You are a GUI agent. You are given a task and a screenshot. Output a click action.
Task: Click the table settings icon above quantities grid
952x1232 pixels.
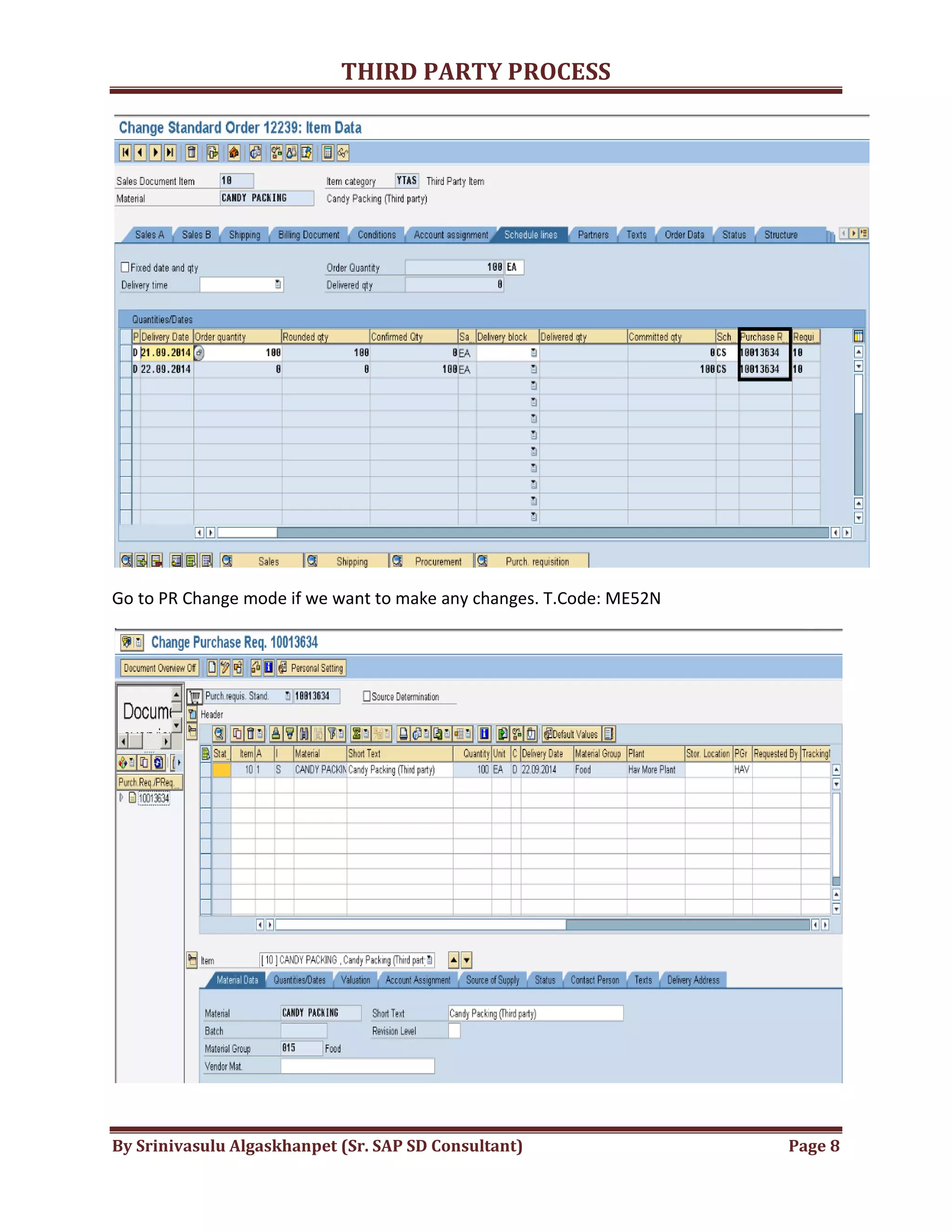(x=859, y=337)
